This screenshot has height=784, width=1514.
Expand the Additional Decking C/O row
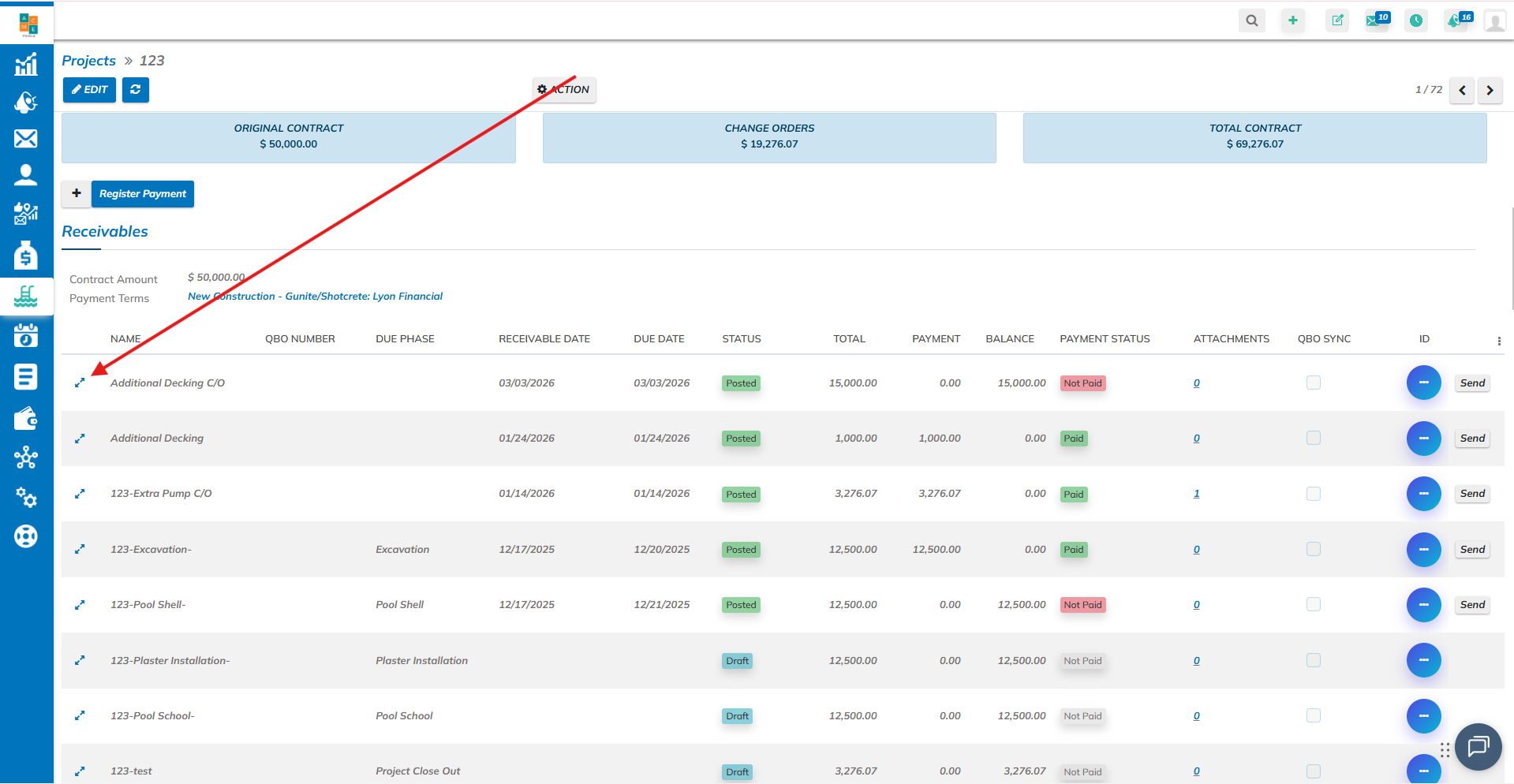(x=80, y=383)
